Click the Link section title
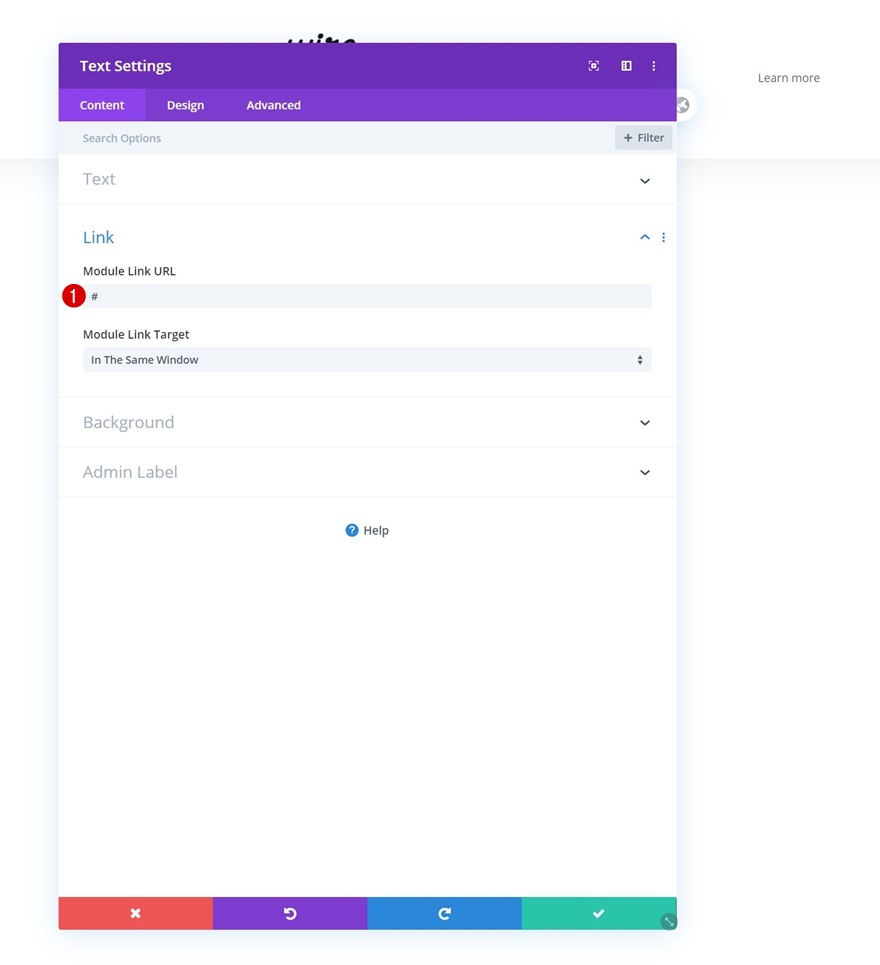The height and width of the screenshot is (965, 880). tap(98, 238)
